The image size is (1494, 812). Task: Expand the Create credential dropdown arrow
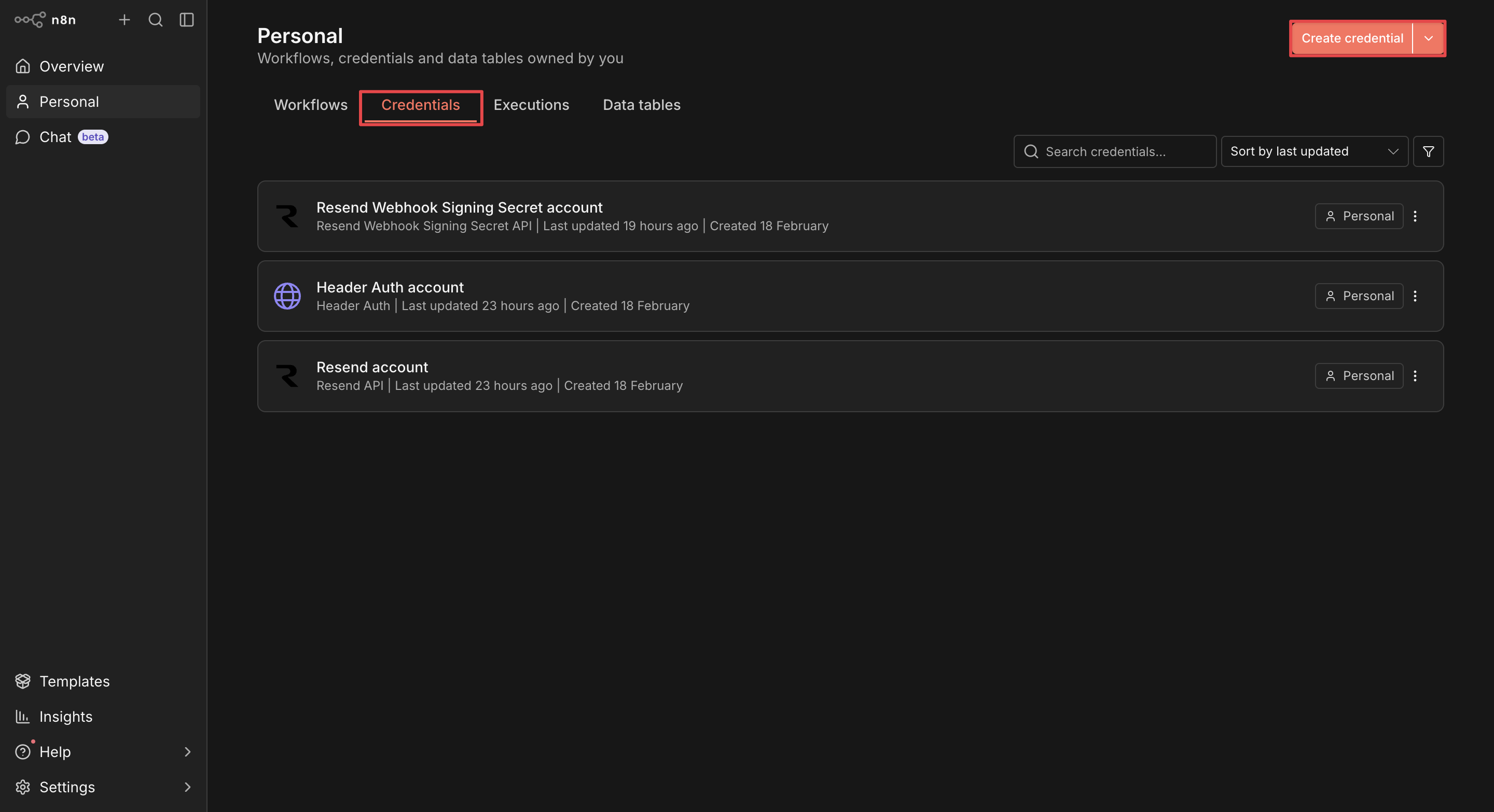(x=1429, y=38)
